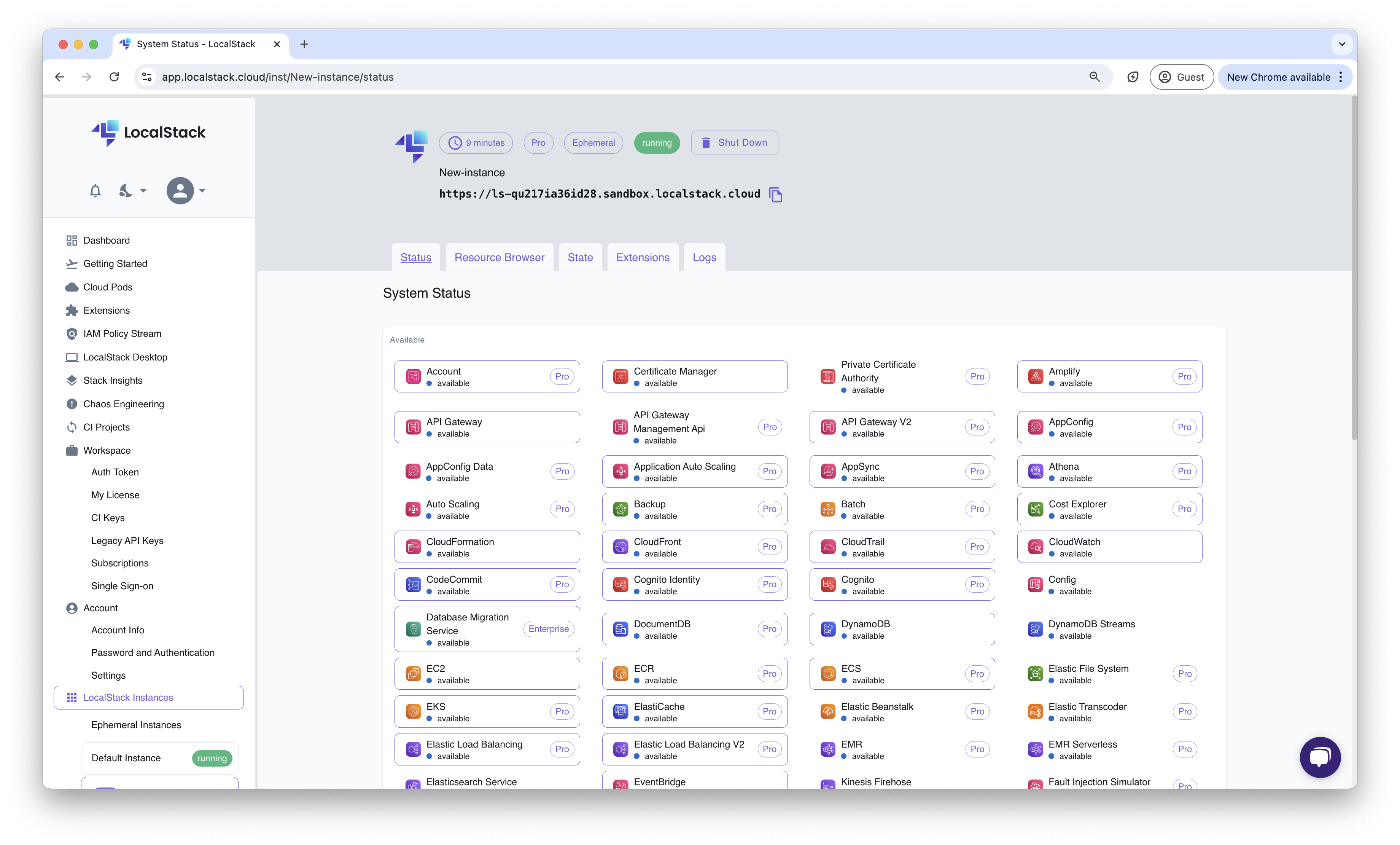Click the page vertical scrollbar

pos(1354,267)
